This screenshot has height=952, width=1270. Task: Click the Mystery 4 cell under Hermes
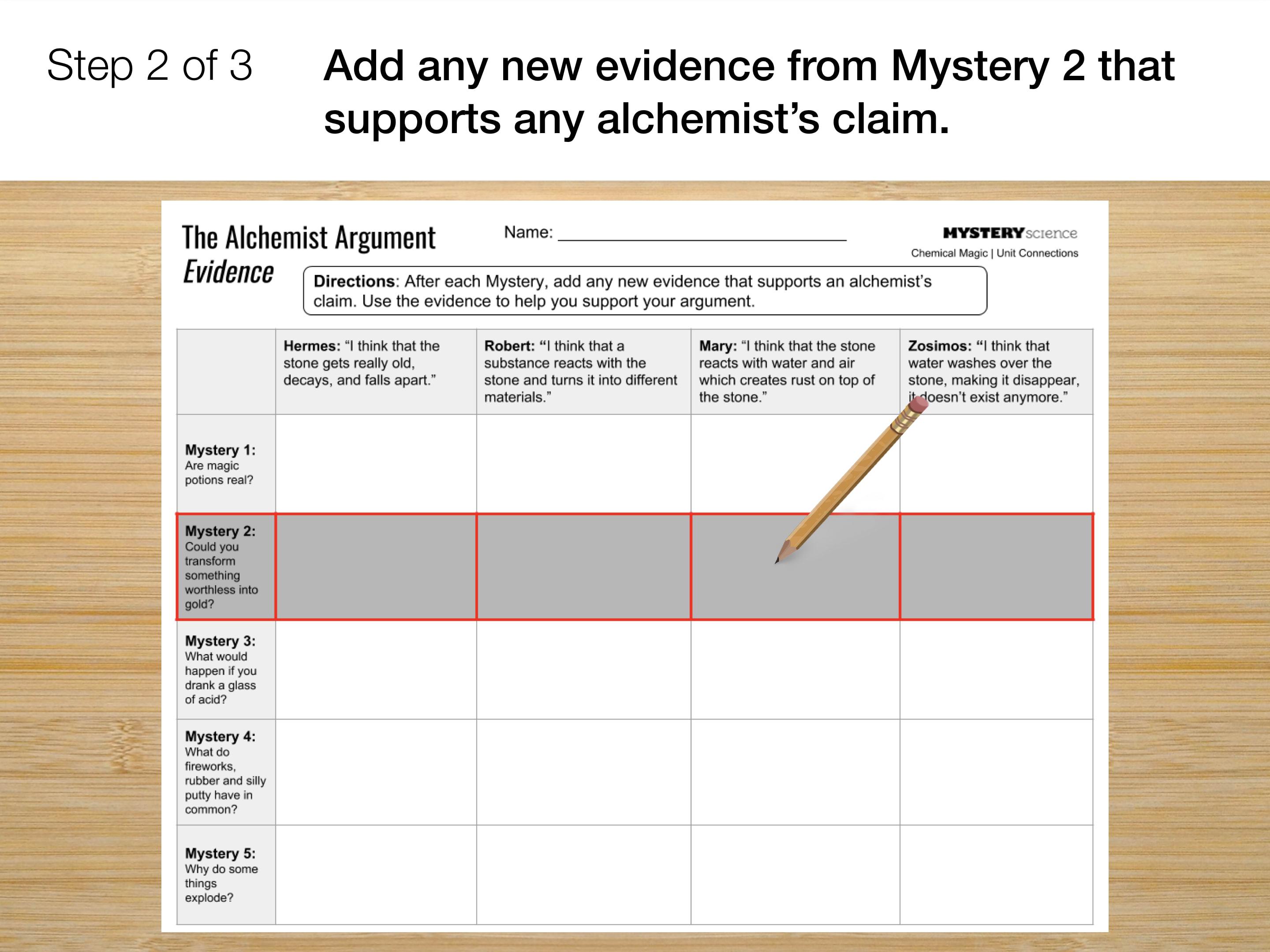point(376,772)
